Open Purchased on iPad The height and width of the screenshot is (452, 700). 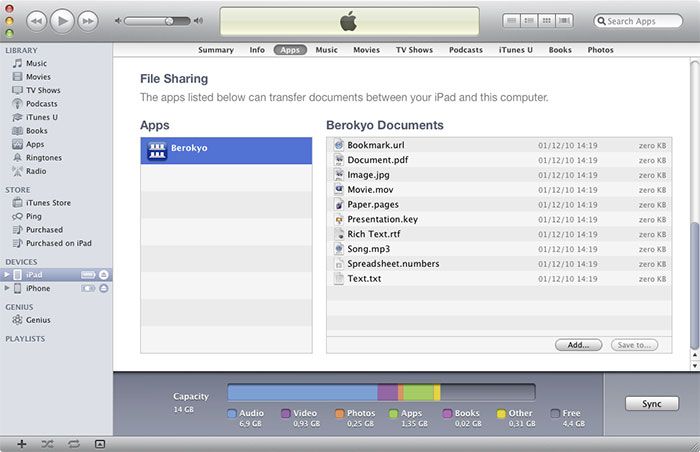[56, 243]
